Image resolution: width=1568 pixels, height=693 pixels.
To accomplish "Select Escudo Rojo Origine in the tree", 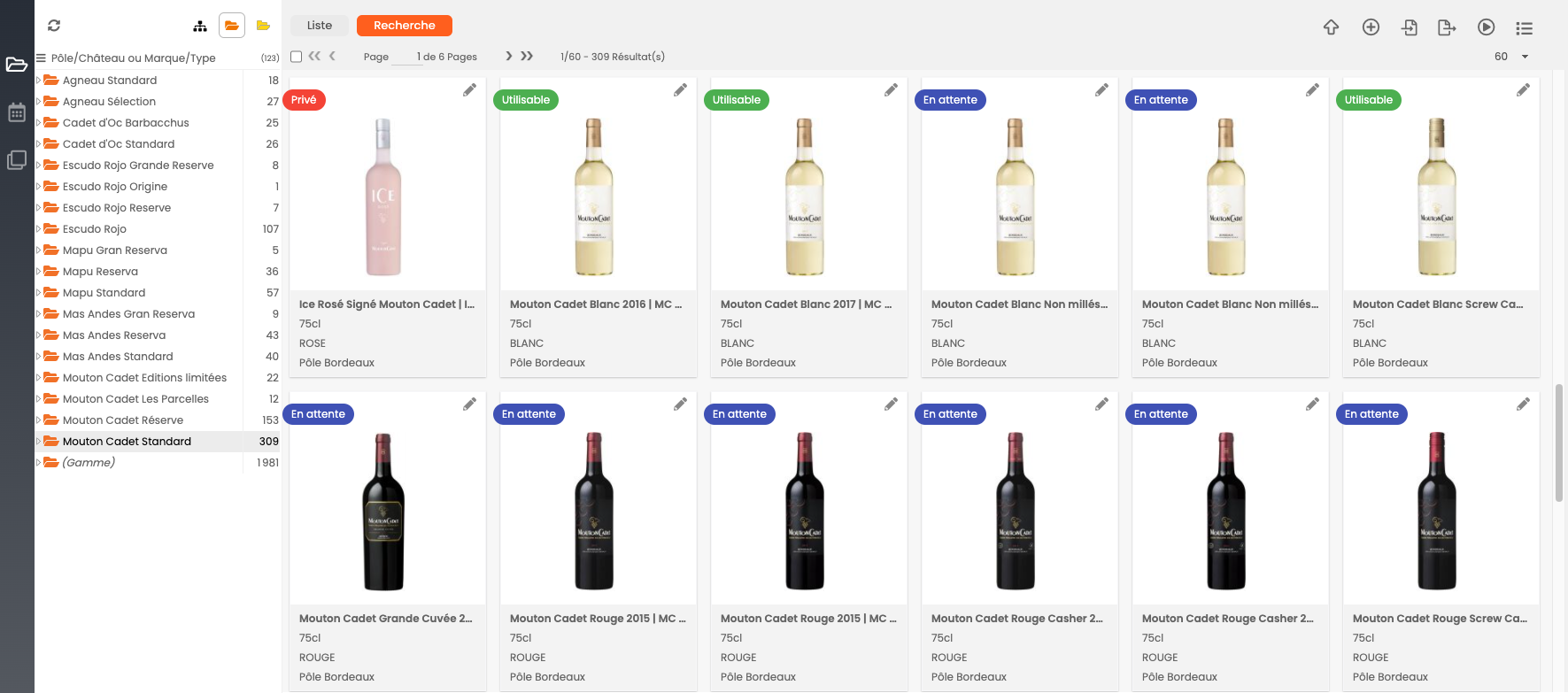I will [115, 187].
